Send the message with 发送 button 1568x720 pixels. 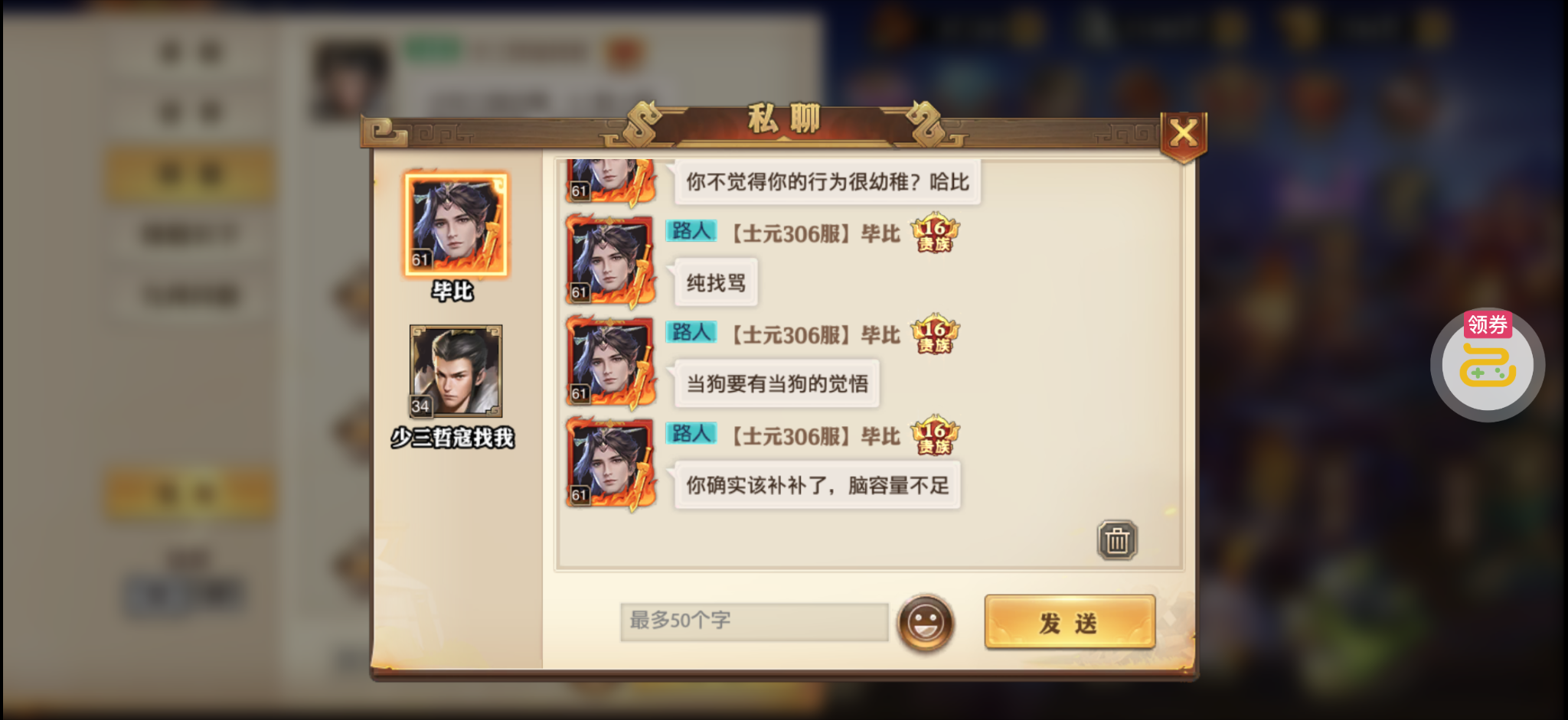coord(1070,622)
